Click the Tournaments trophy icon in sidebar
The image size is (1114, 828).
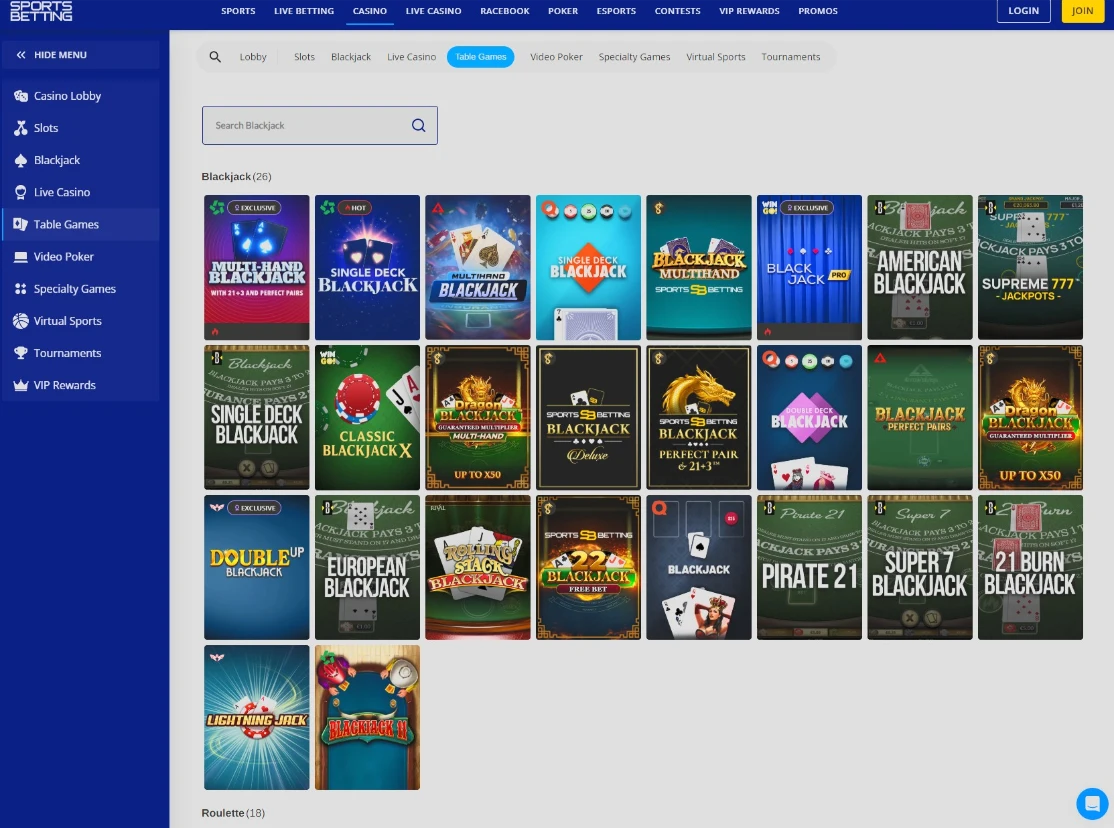coord(21,353)
